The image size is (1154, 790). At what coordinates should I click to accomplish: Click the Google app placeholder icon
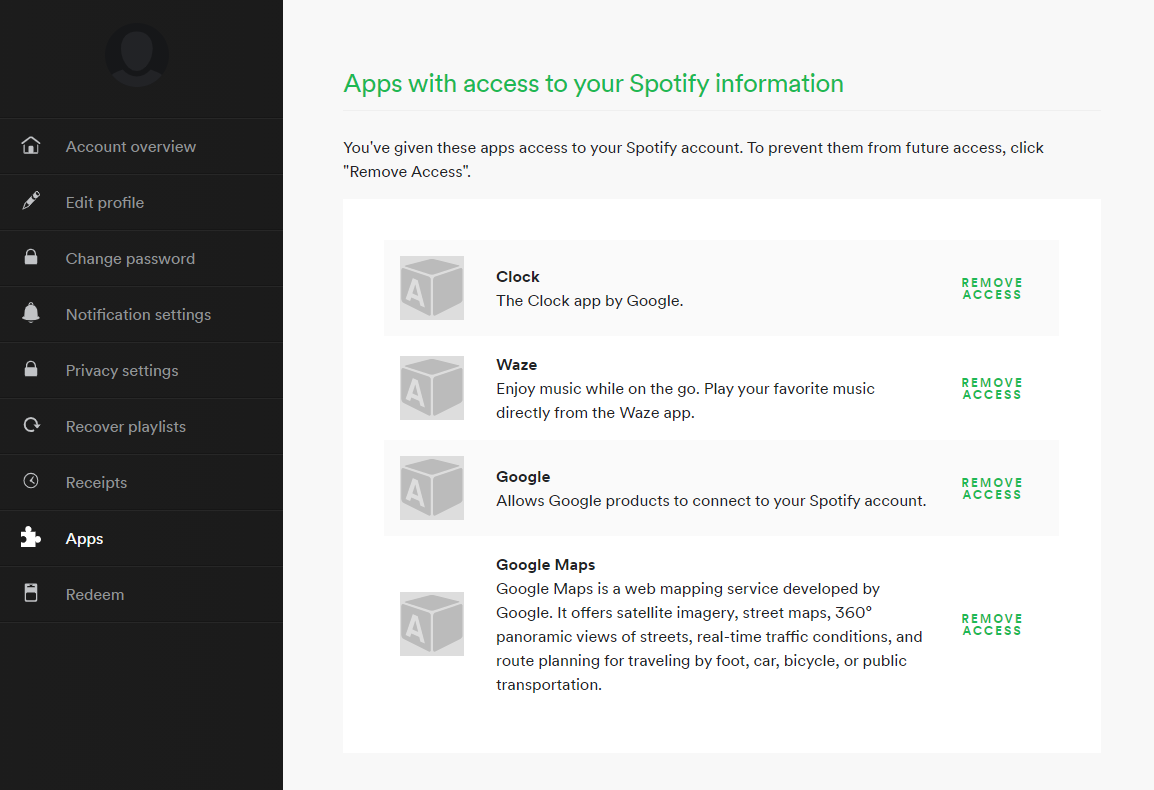[432, 488]
